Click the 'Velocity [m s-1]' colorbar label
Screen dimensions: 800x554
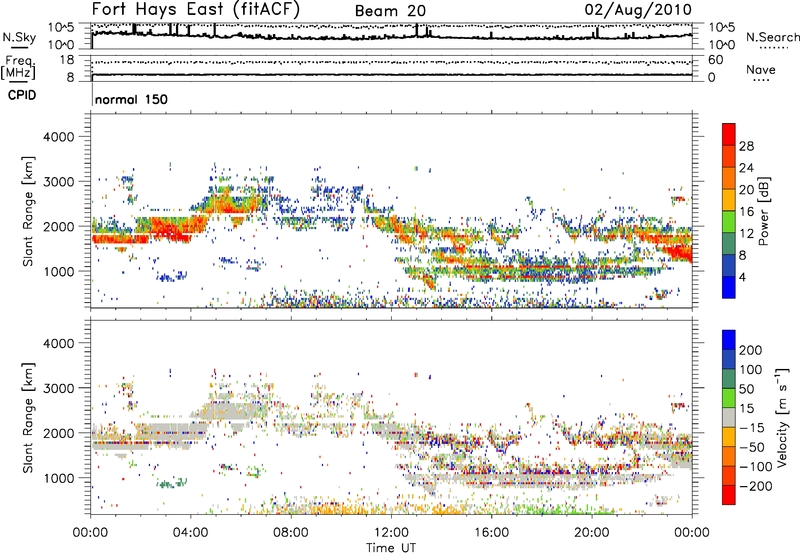coord(781,417)
